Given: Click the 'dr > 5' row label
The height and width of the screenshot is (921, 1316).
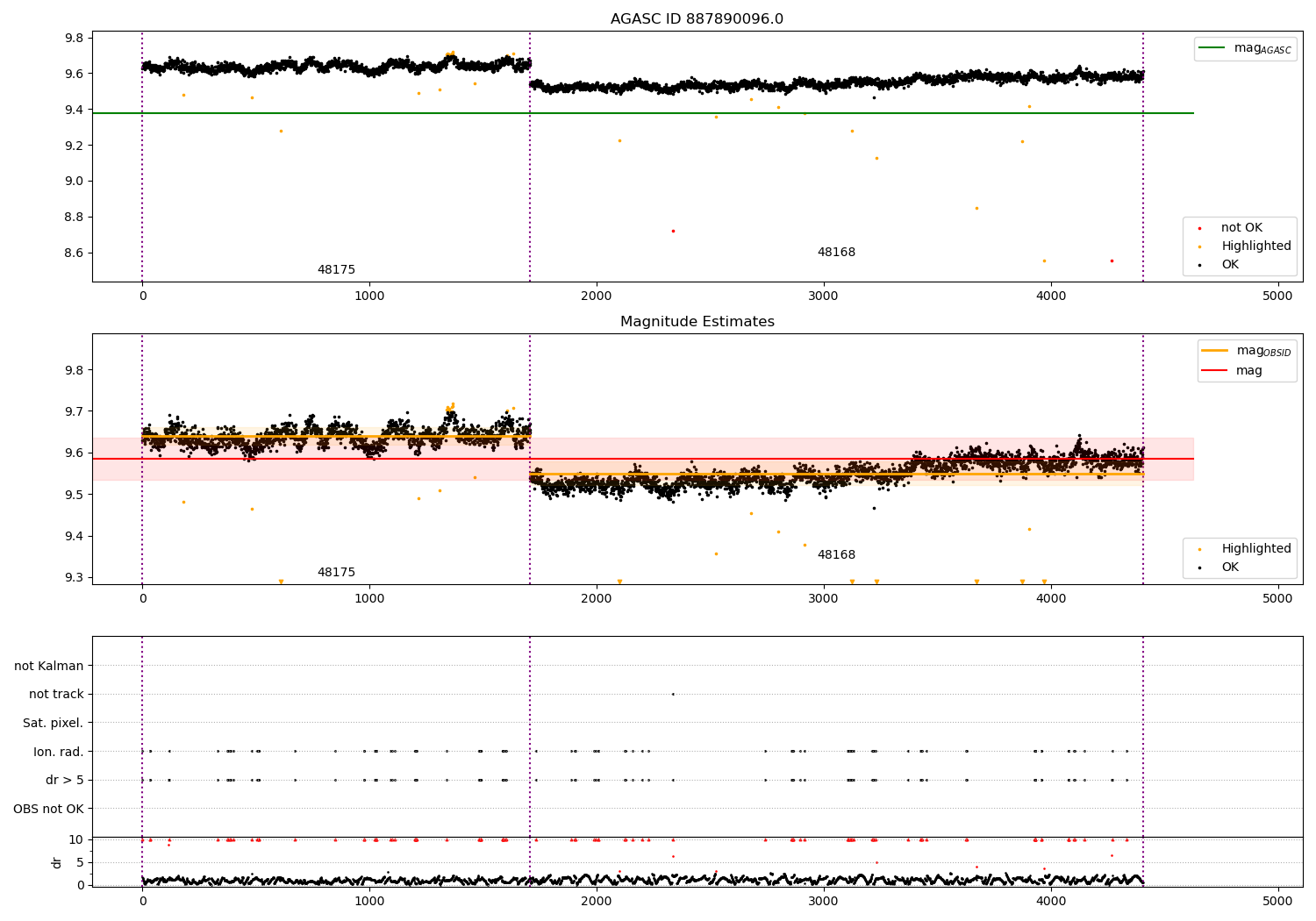Looking at the screenshot, I should 65,780.
